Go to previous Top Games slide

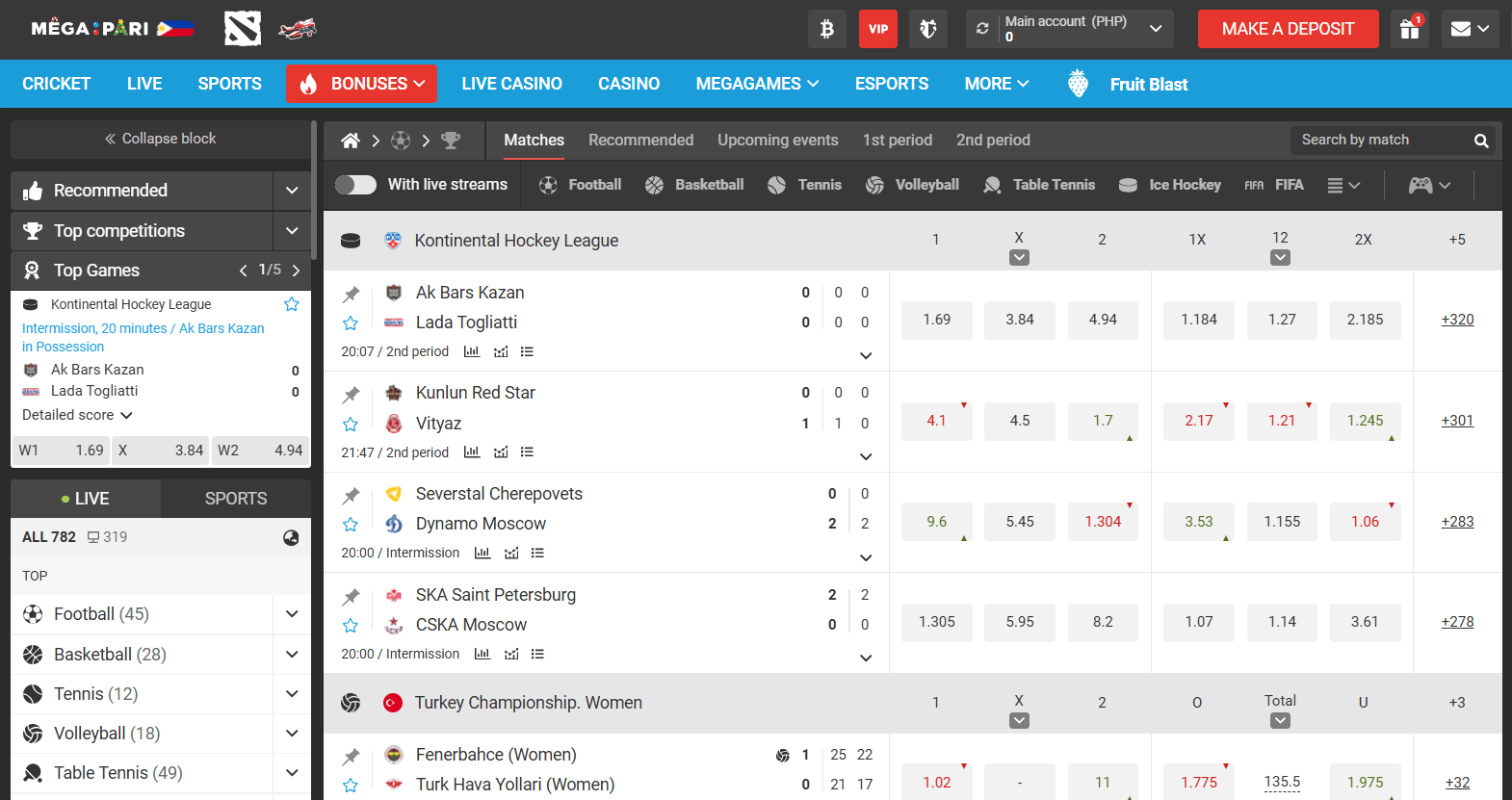[x=244, y=271]
